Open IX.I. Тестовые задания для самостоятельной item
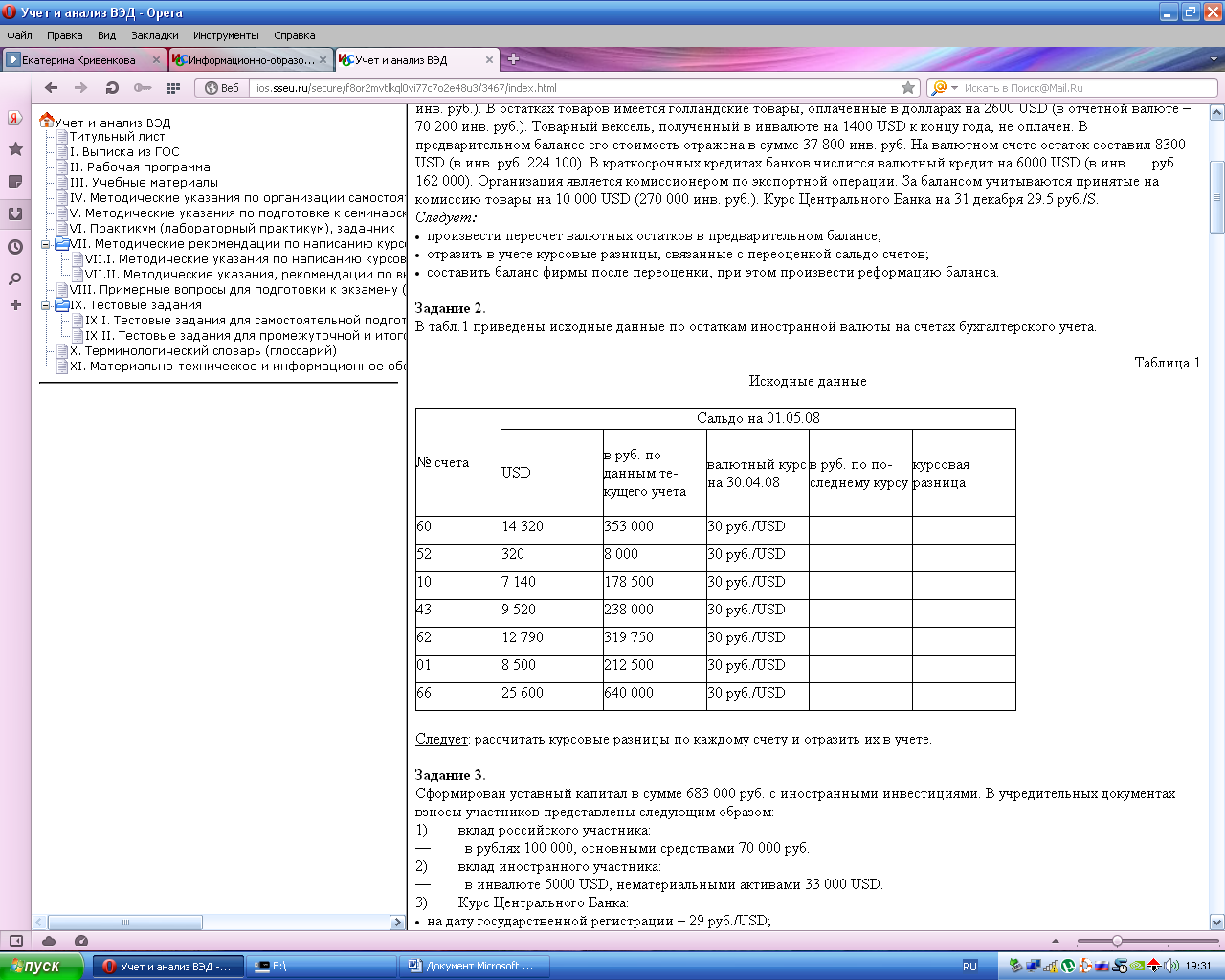The image size is (1225, 980). (246, 321)
